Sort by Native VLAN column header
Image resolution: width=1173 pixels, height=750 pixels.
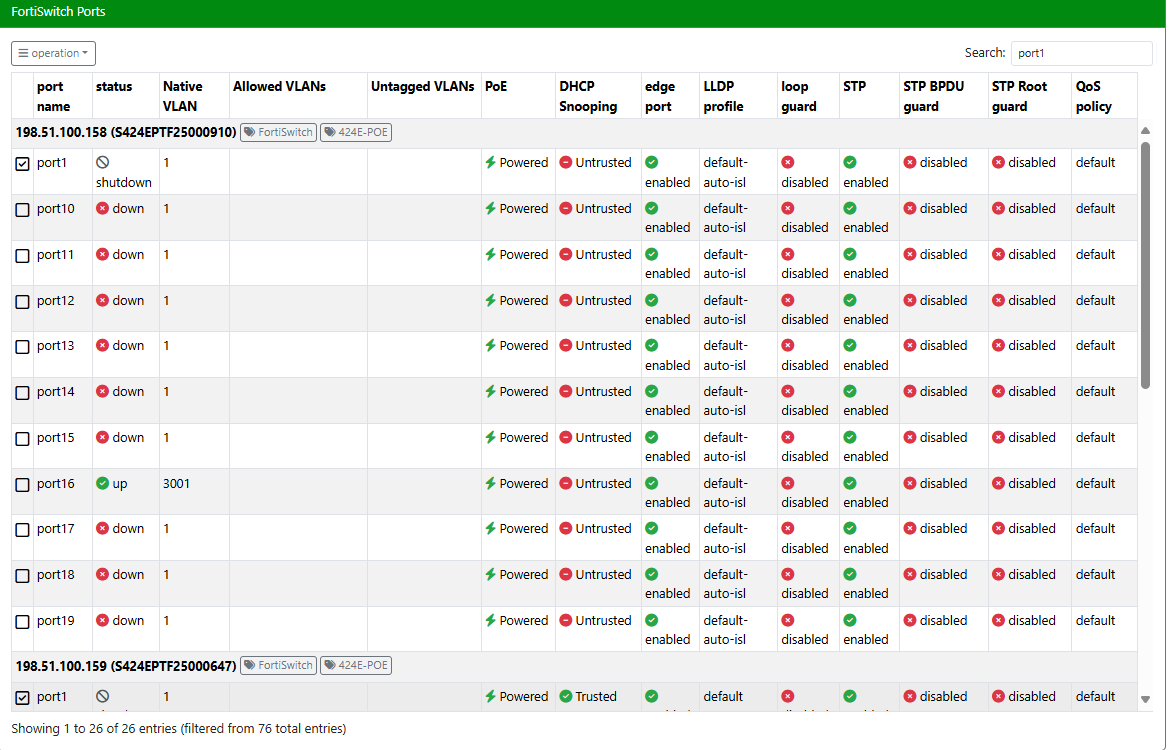point(182,96)
